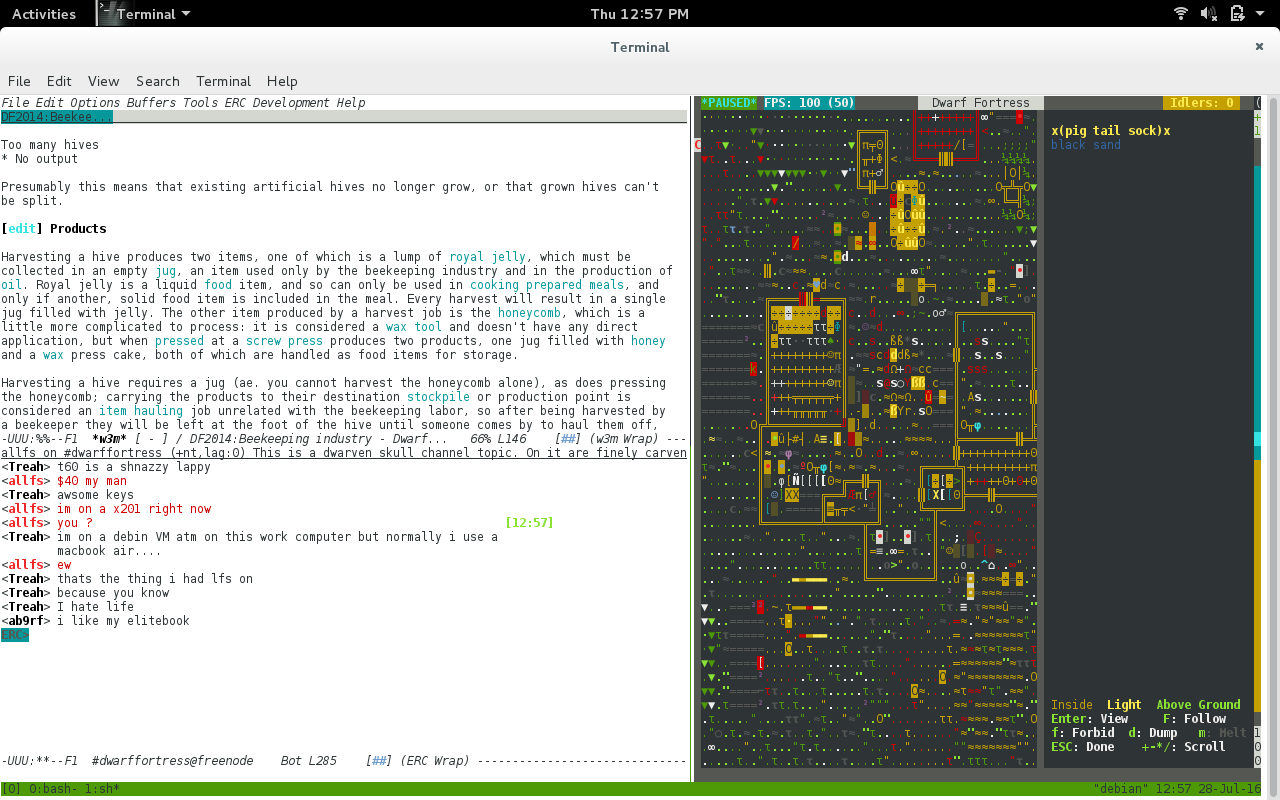Click the Enter: View option
Screen dimensions: 1280x800
tap(1089, 719)
